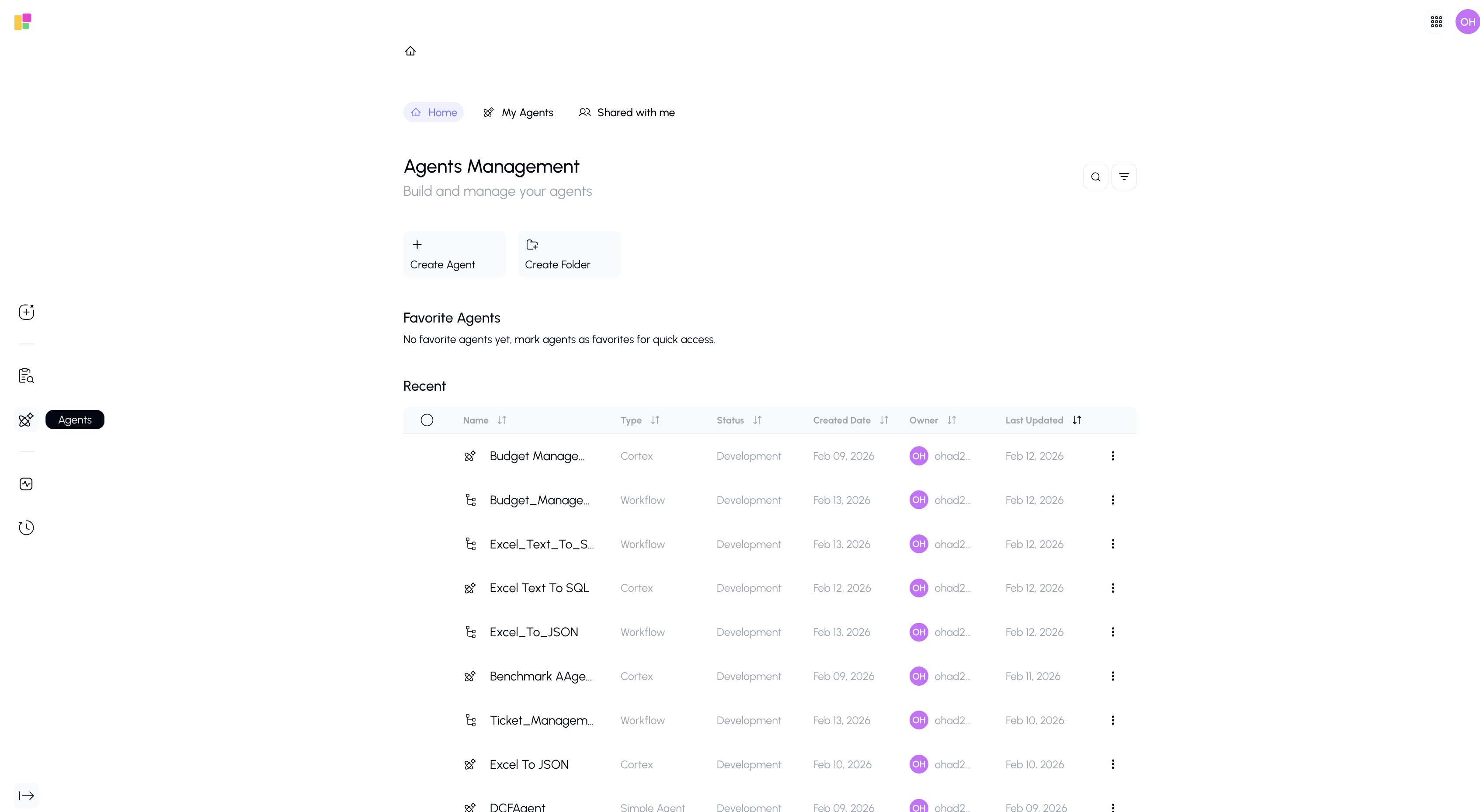
Task: Open the template search icon in the sidebar
Action: (26, 376)
